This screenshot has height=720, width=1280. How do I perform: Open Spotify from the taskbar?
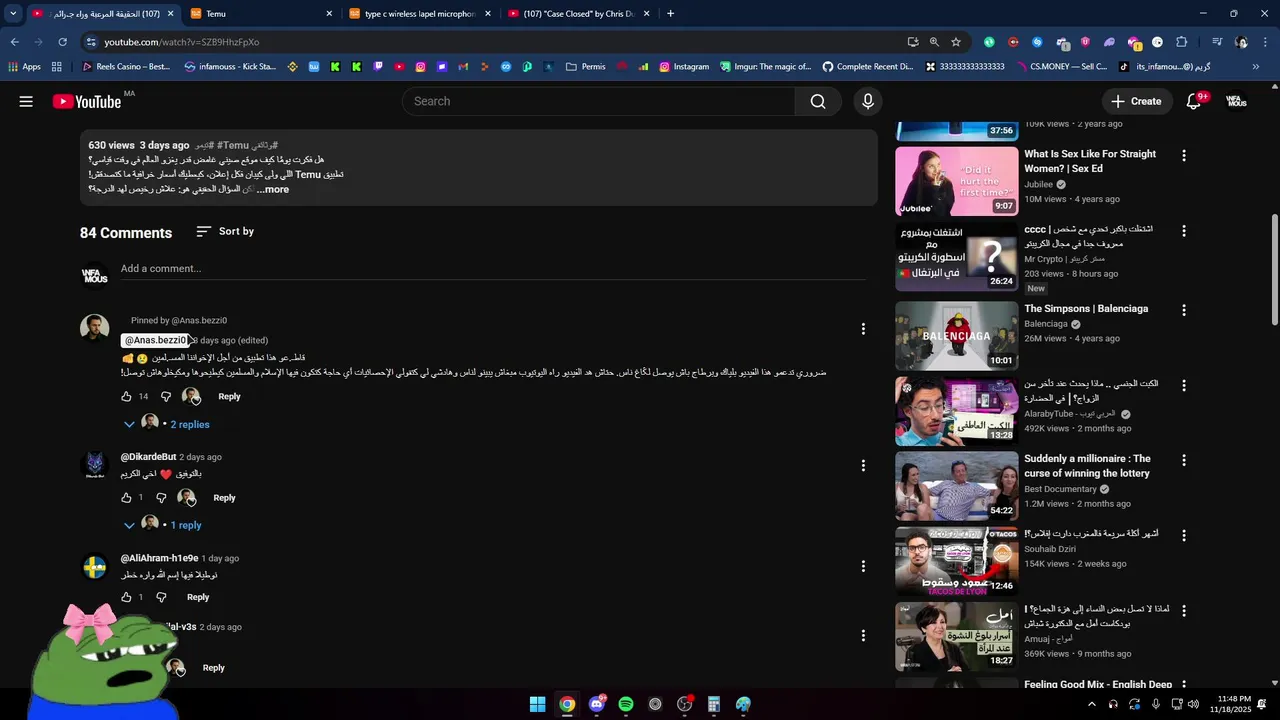point(626,704)
